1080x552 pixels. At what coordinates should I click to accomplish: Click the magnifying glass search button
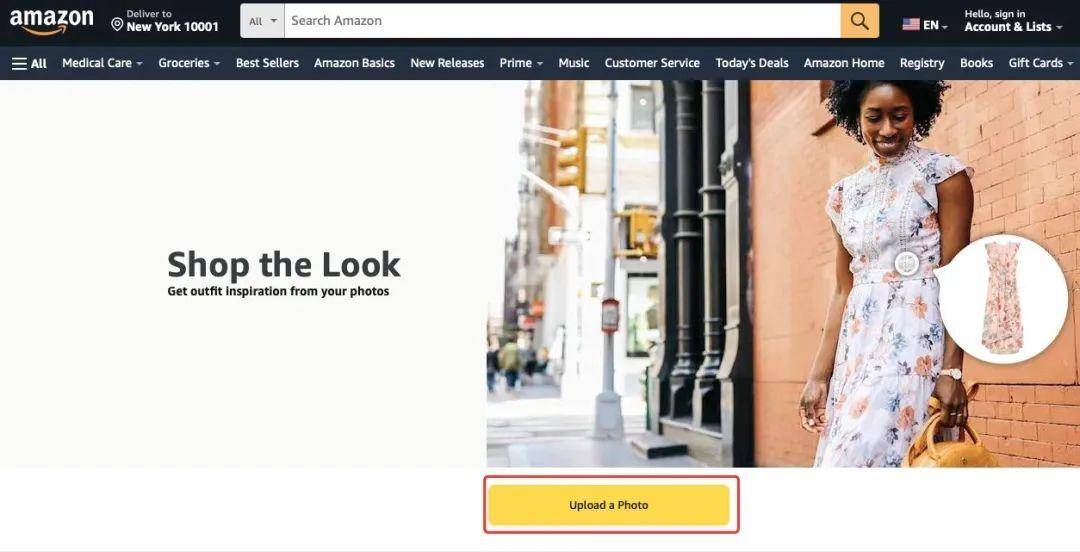860,21
